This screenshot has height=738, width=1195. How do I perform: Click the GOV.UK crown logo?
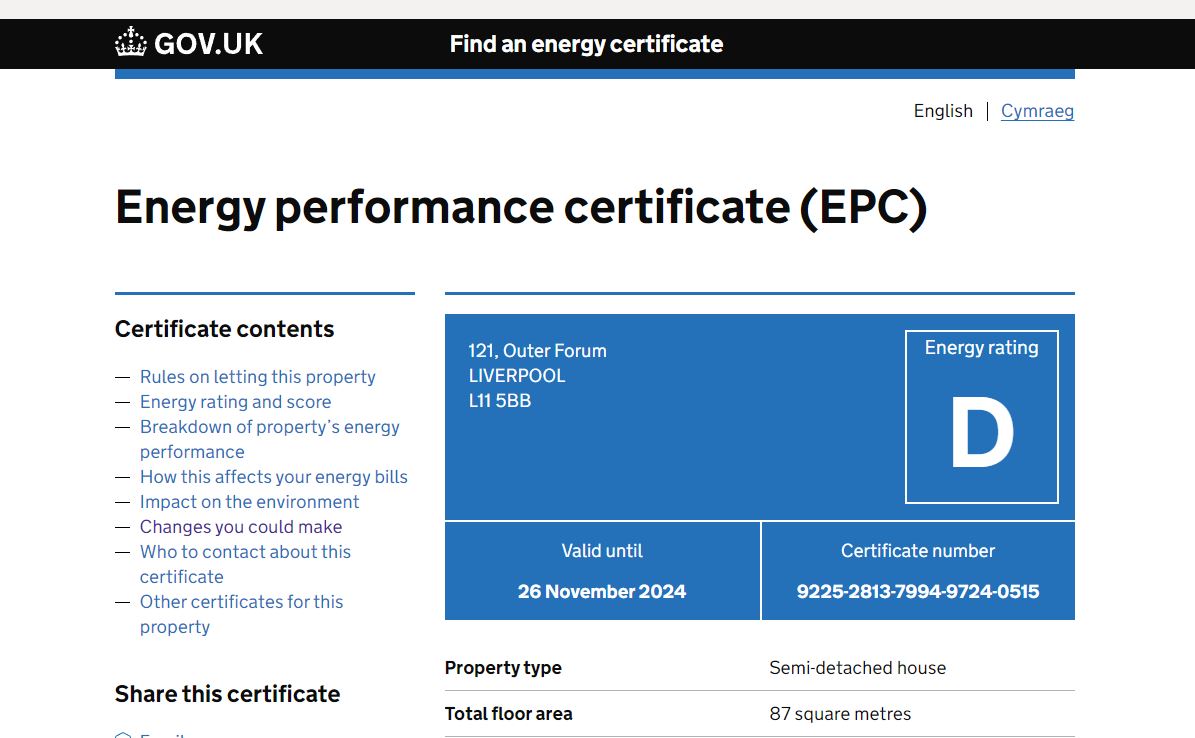128,43
